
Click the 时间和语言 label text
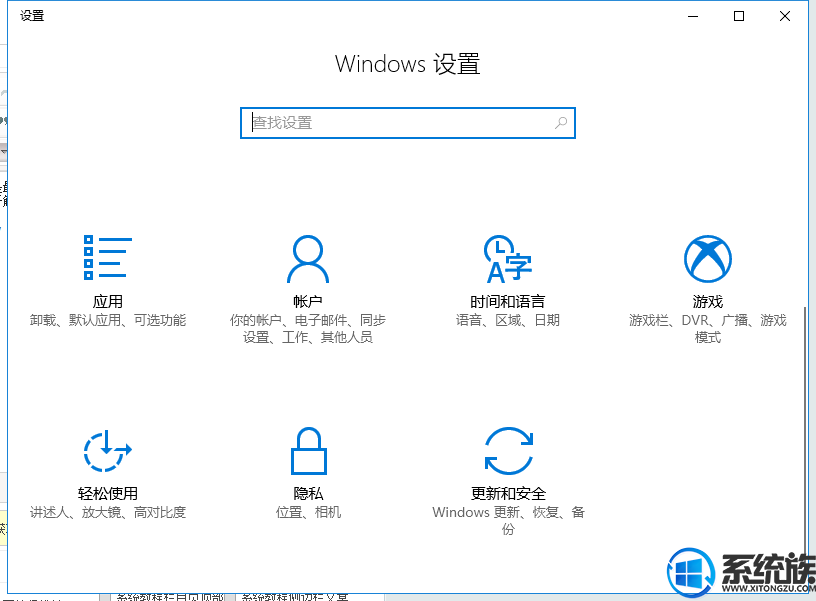(508, 301)
